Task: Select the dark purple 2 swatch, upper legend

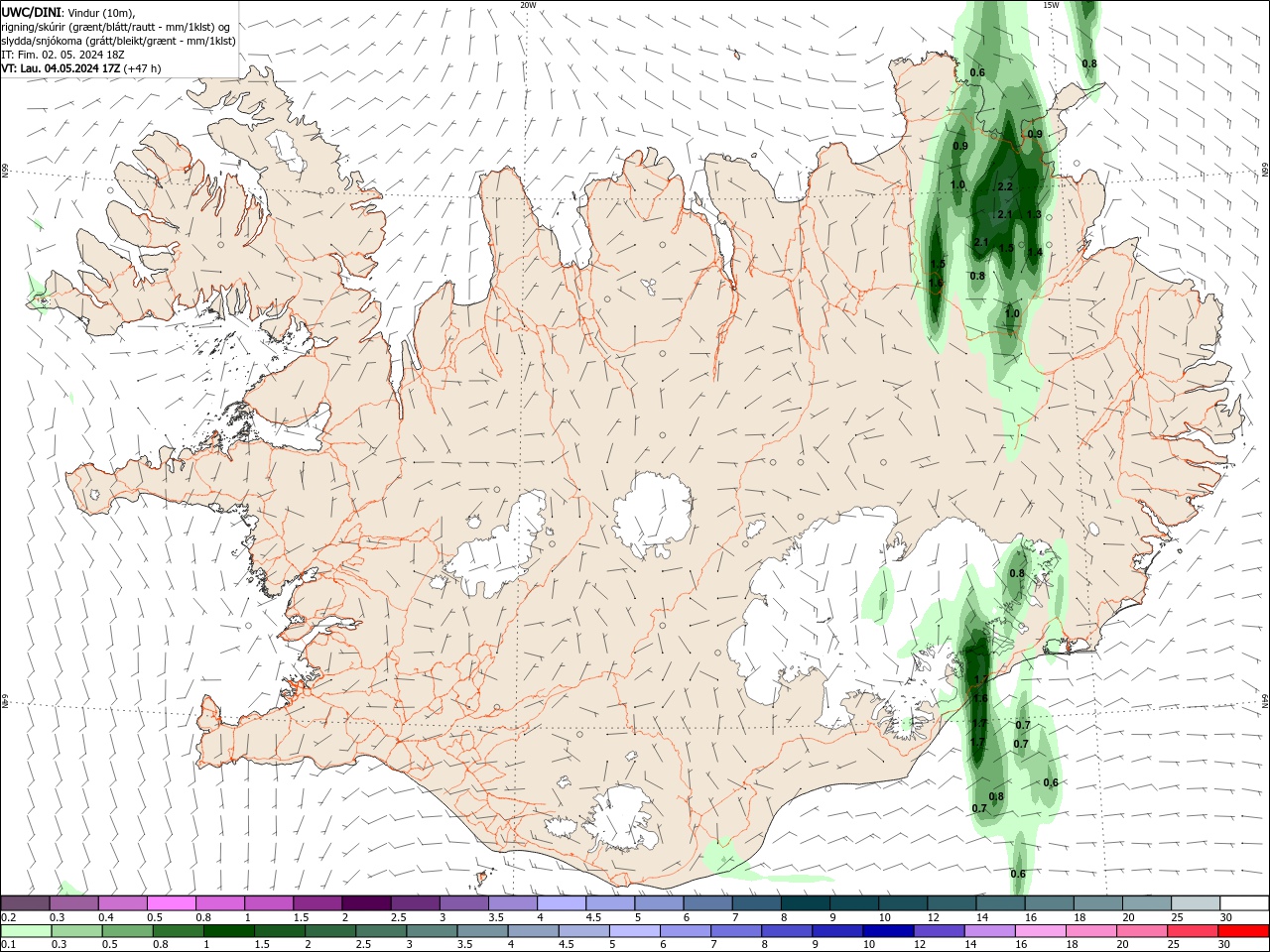Action: tap(366, 903)
